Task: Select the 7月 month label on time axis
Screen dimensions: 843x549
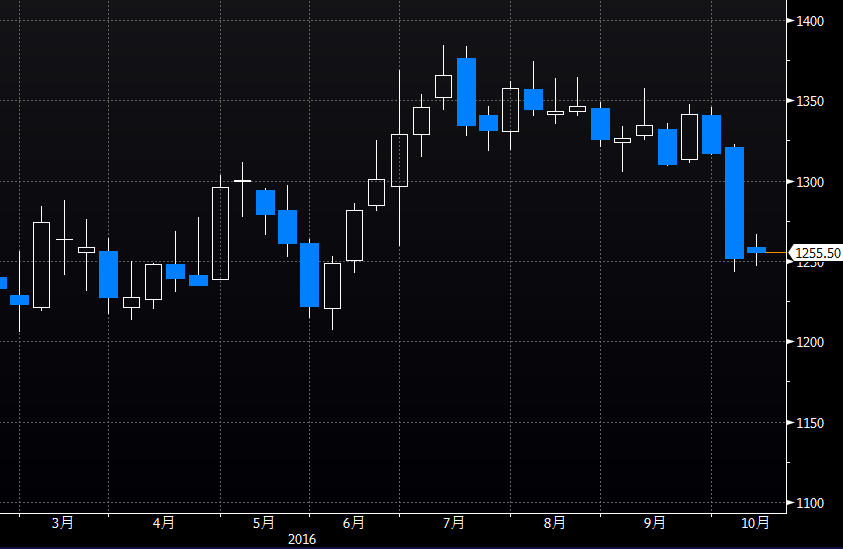Action: (x=453, y=522)
